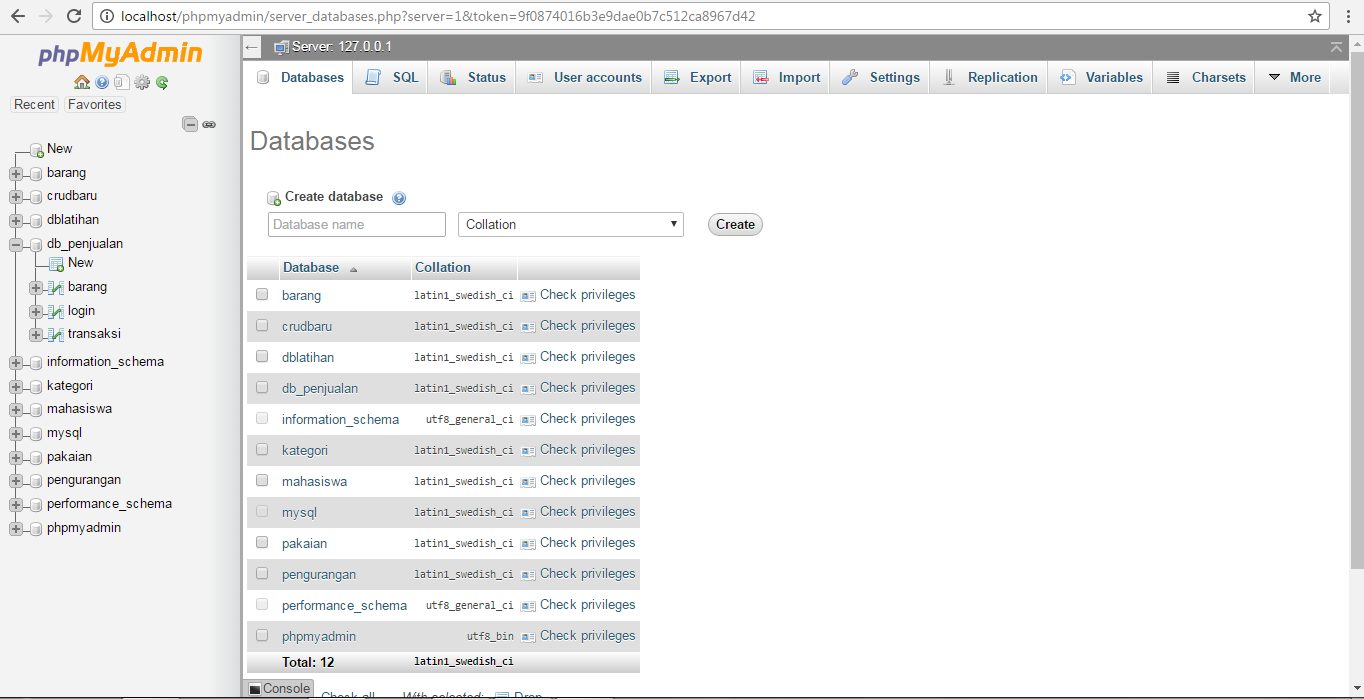Collapse all navigation tree items
This screenshot has height=699, width=1364.
click(x=189, y=124)
